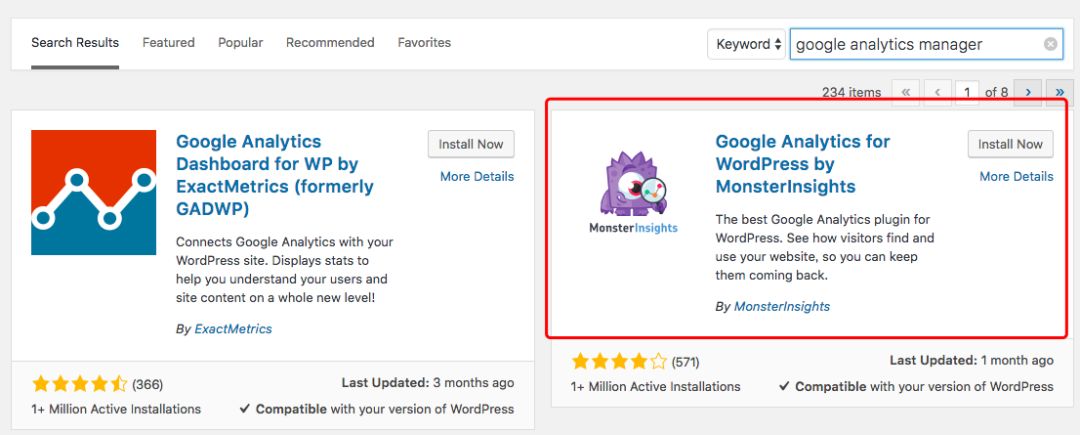Click the previous page arrow
The image size is (1080, 435).
pyautogui.click(x=937, y=92)
